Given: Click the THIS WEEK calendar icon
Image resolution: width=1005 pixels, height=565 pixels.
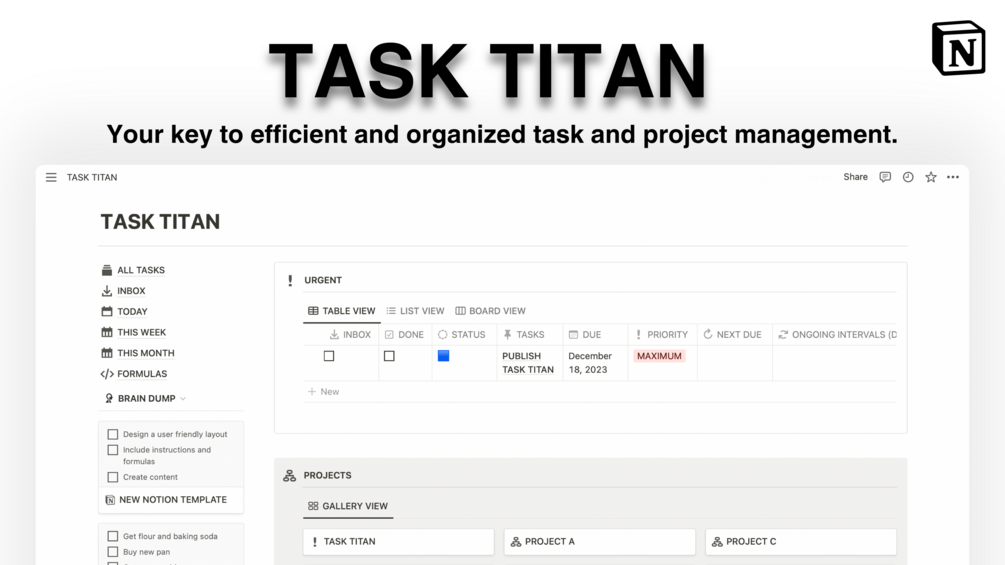Looking at the screenshot, I should pyautogui.click(x=107, y=332).
